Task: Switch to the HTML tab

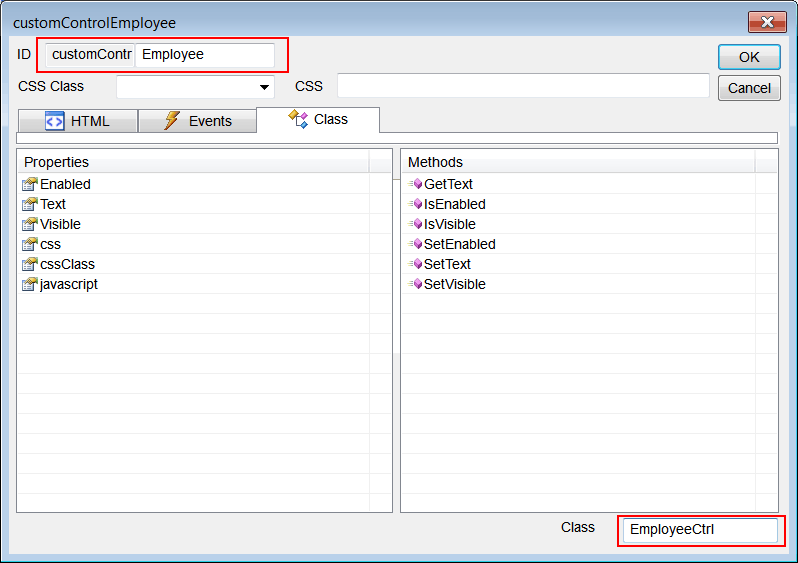Action: 78,121
